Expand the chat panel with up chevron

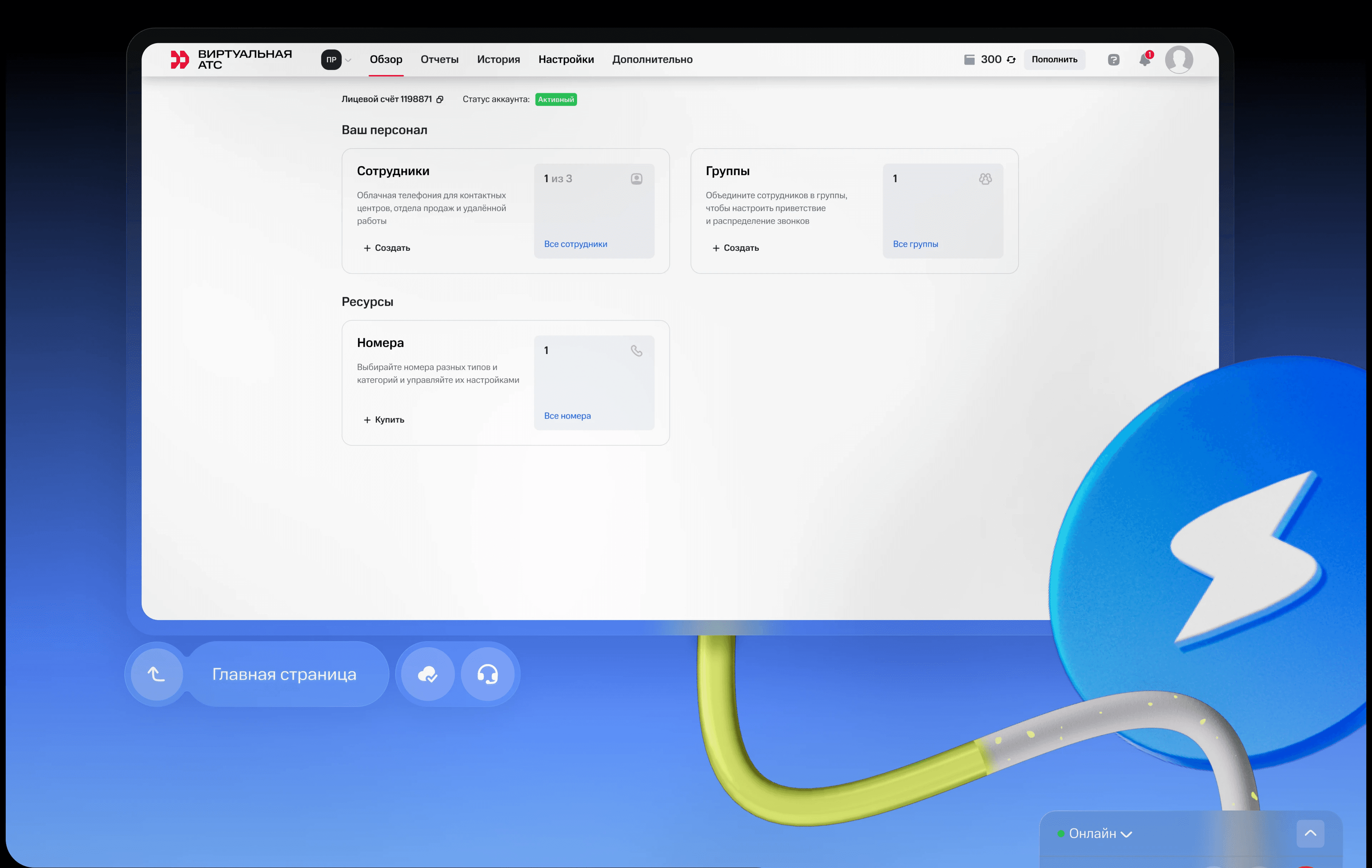(1311, 834)
